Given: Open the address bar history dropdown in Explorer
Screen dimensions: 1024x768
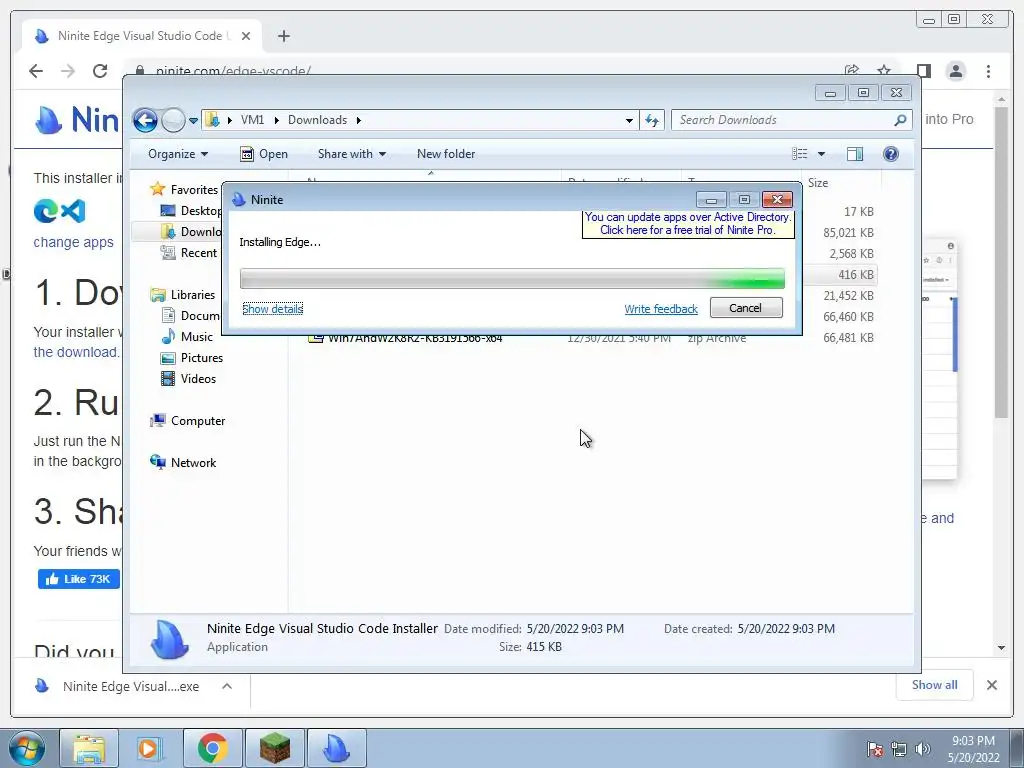Looking at the screenshot, I should pos(629,120).
